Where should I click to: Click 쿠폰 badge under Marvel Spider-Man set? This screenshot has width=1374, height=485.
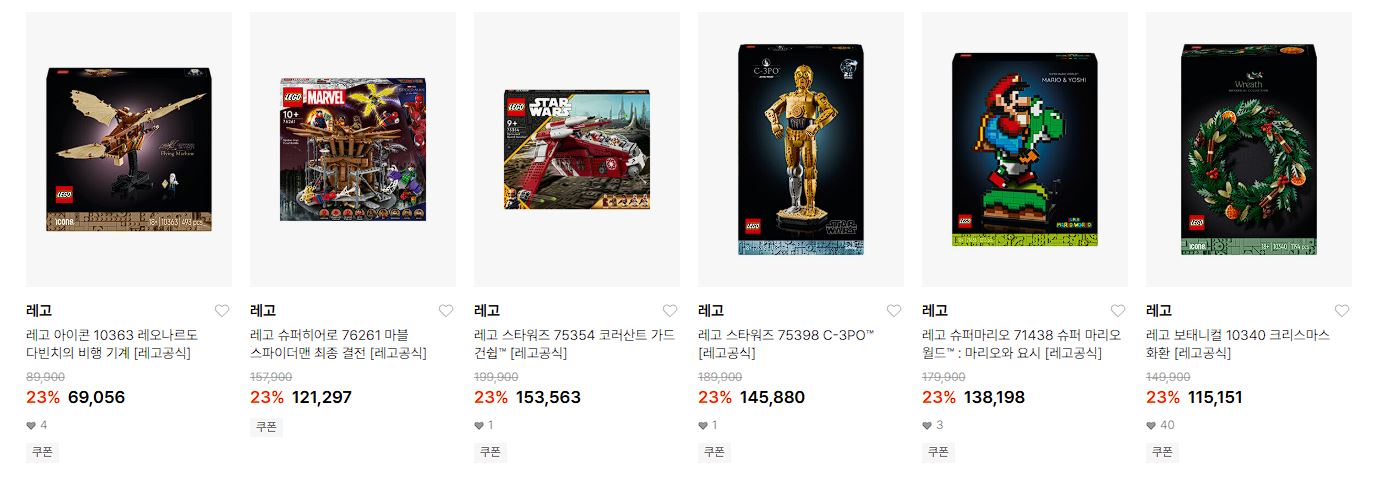(x=266, y=427)
